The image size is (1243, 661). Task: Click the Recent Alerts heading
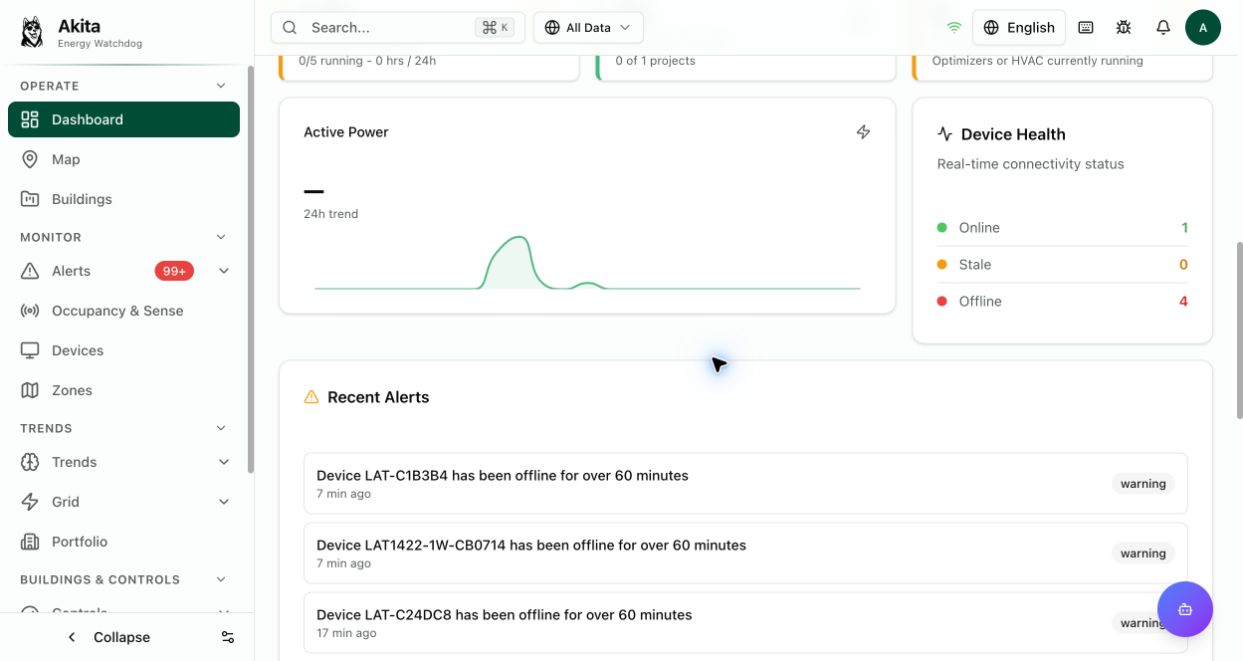click(378, 397)
